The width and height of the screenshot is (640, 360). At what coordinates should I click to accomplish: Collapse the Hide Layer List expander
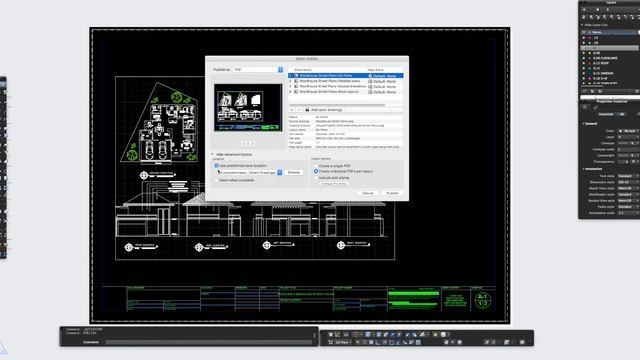pyautogui.click(x=582, y=25)
